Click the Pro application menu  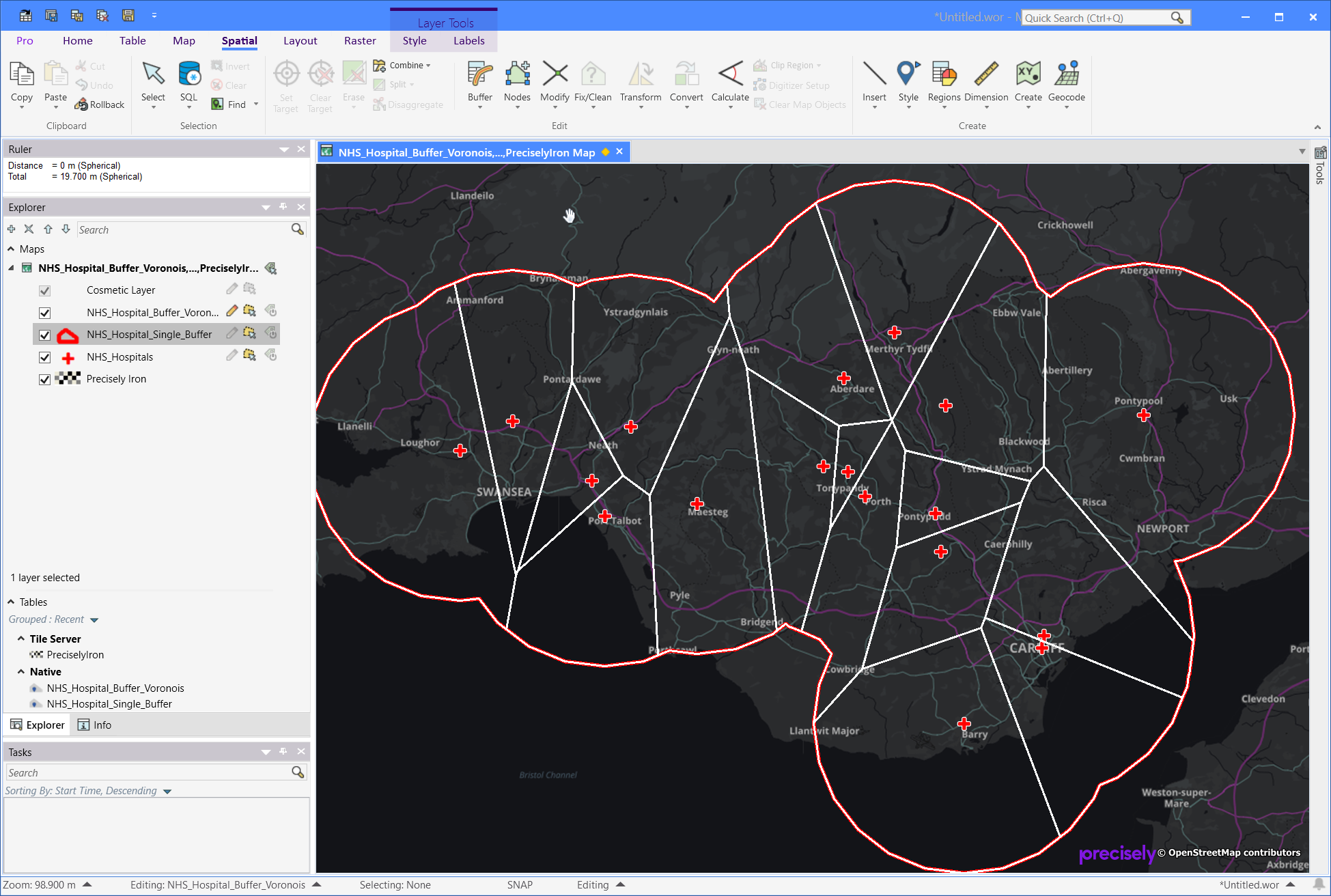(25, 41)
